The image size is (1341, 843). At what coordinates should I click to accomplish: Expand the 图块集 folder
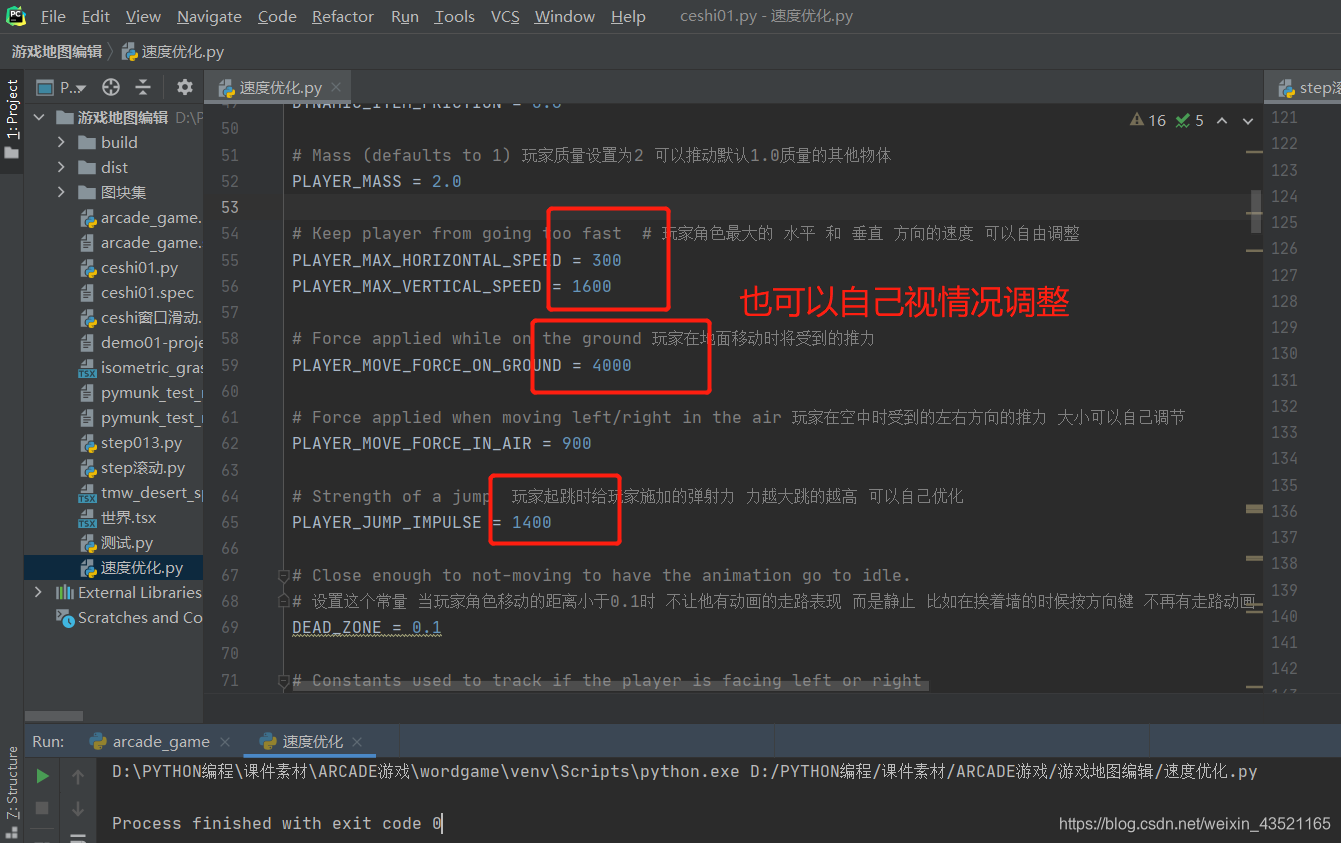[61, 192]
